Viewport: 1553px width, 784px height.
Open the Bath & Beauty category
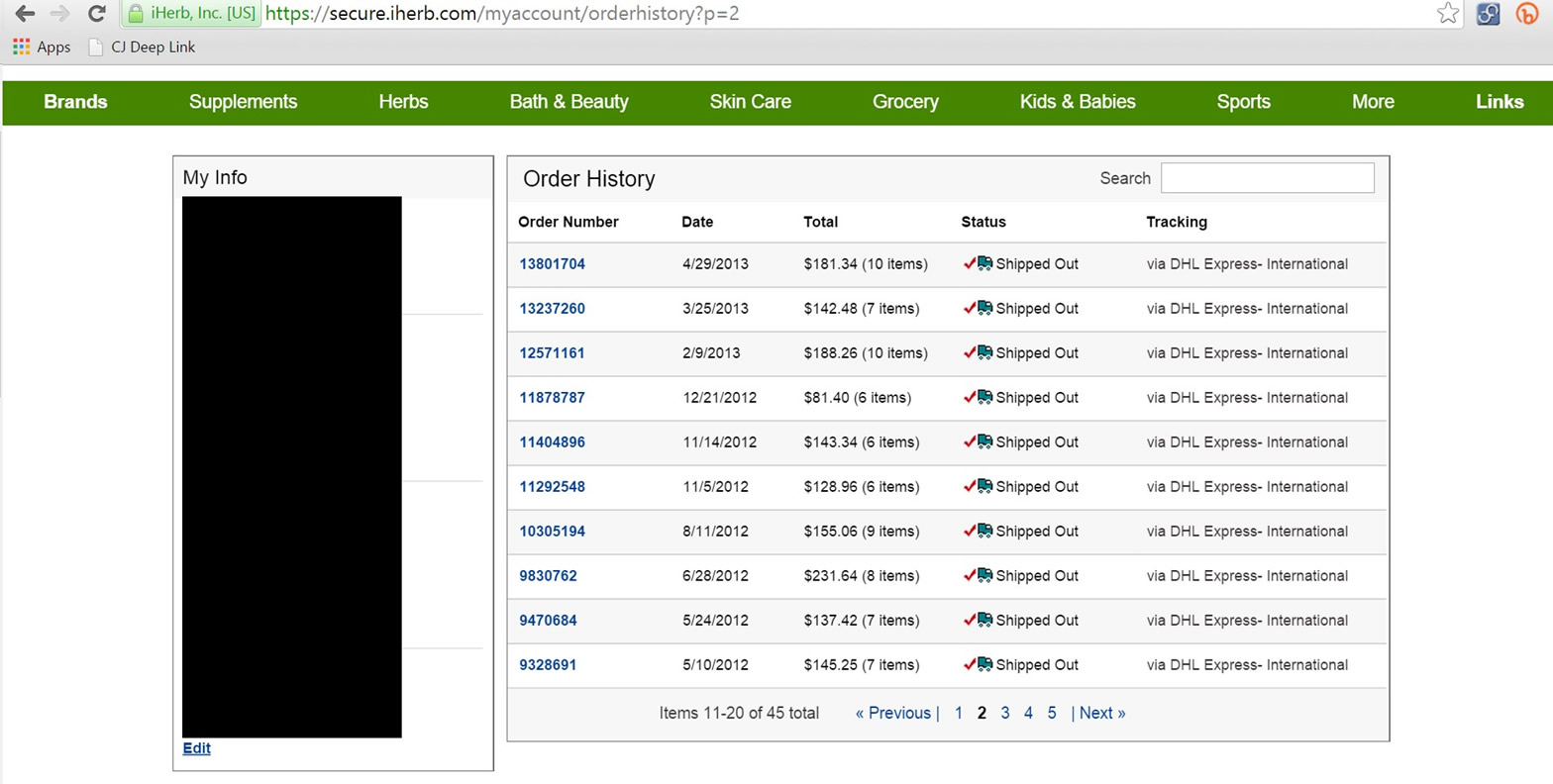click(x=569, y=102)
